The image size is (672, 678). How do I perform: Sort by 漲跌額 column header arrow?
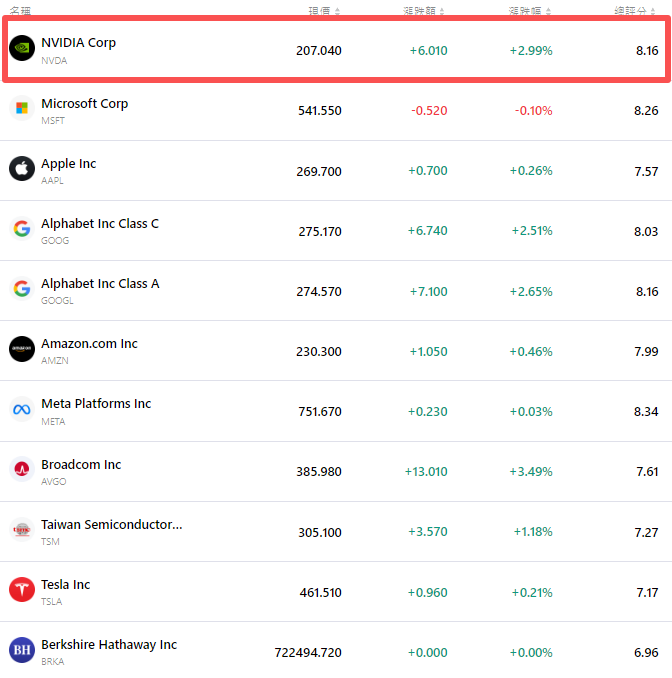442,12
